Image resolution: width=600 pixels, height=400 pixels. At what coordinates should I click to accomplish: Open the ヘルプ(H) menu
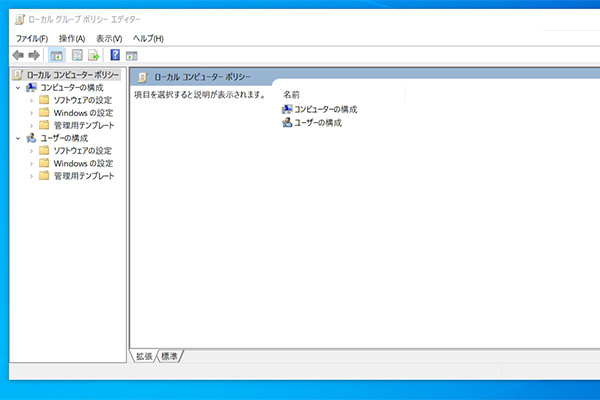tap(148, 39)
